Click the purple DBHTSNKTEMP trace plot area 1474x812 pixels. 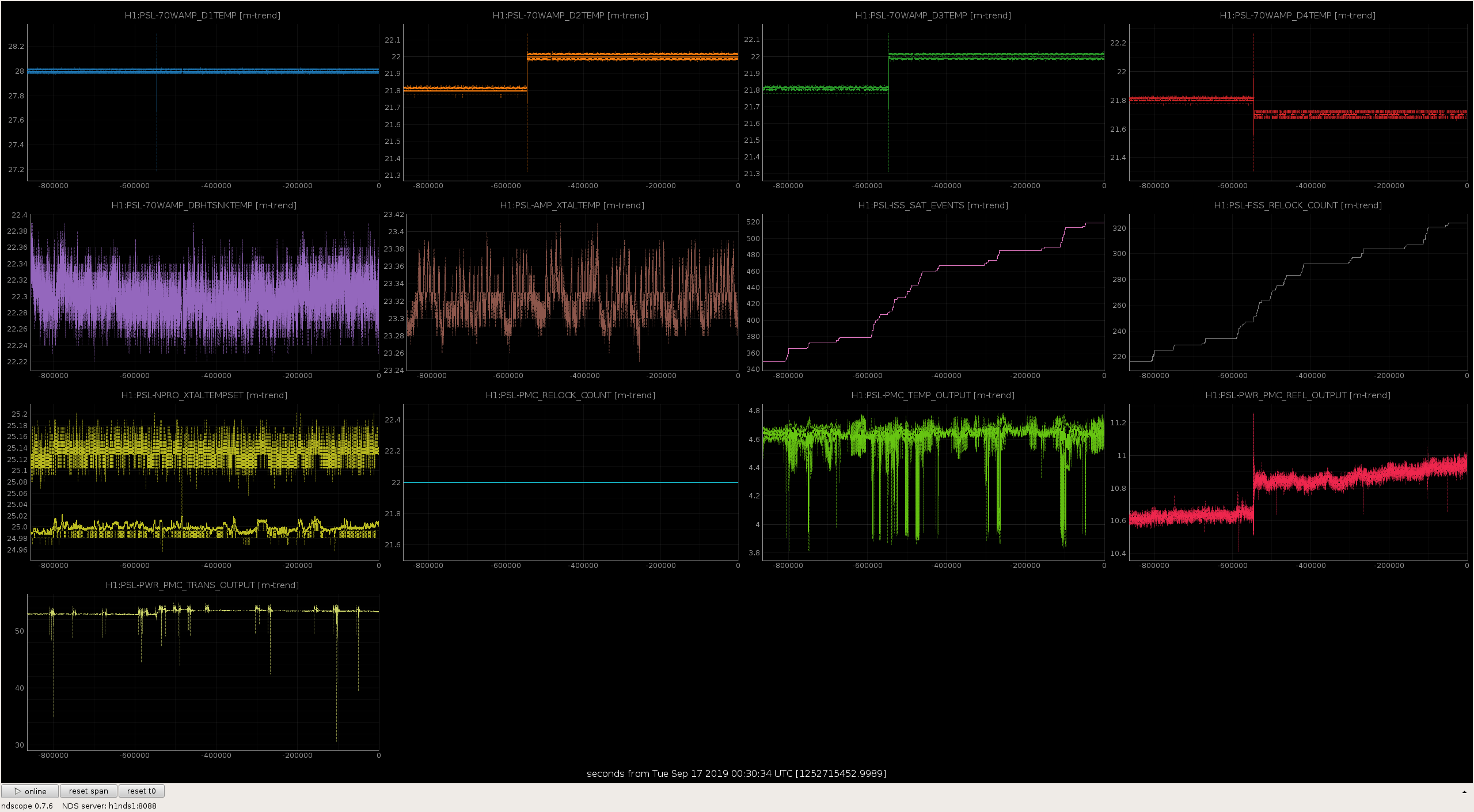point(205,292)
